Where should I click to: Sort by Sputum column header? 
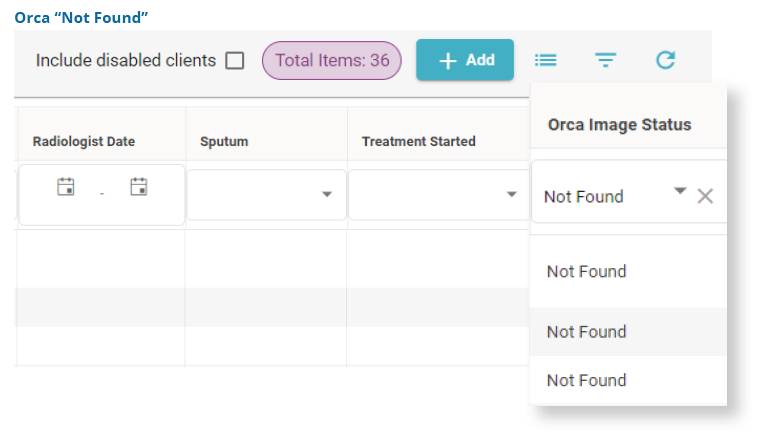click(224, 141)
